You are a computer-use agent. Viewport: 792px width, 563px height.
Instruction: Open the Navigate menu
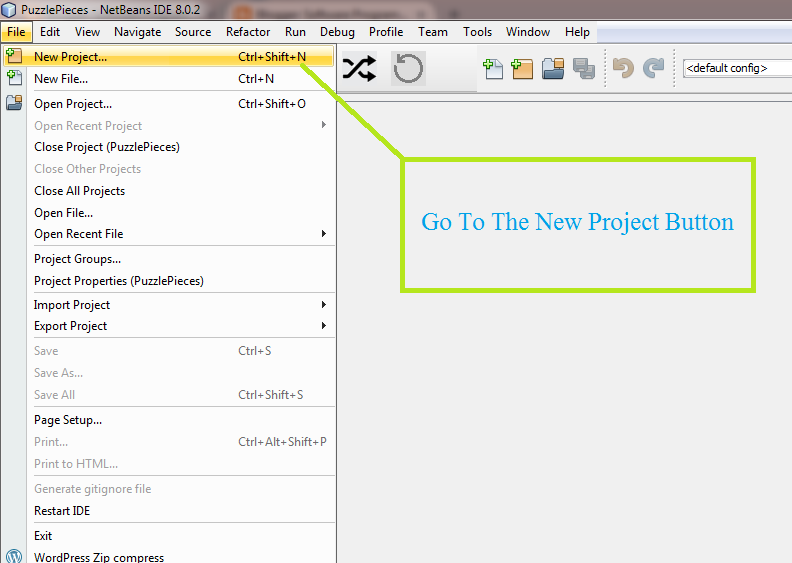pos(137,32)
